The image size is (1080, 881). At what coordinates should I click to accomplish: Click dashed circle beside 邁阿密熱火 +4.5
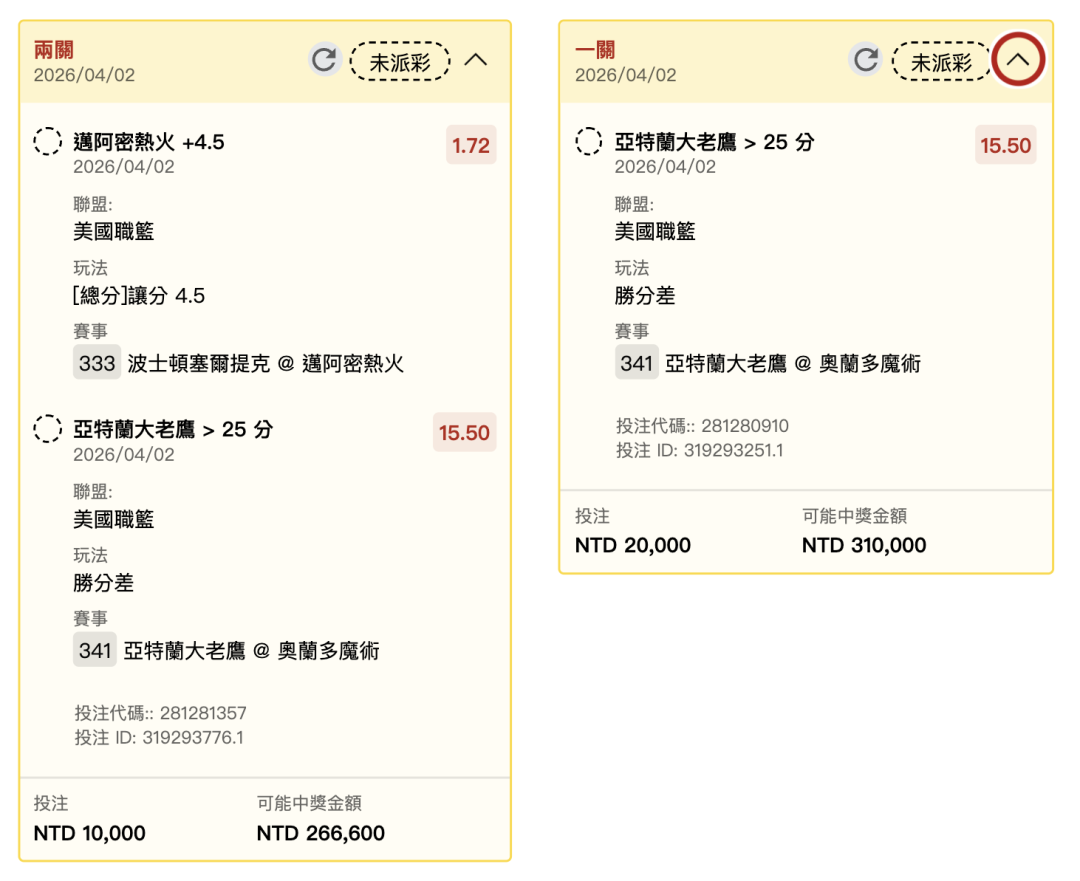click(x=48, y=142)
